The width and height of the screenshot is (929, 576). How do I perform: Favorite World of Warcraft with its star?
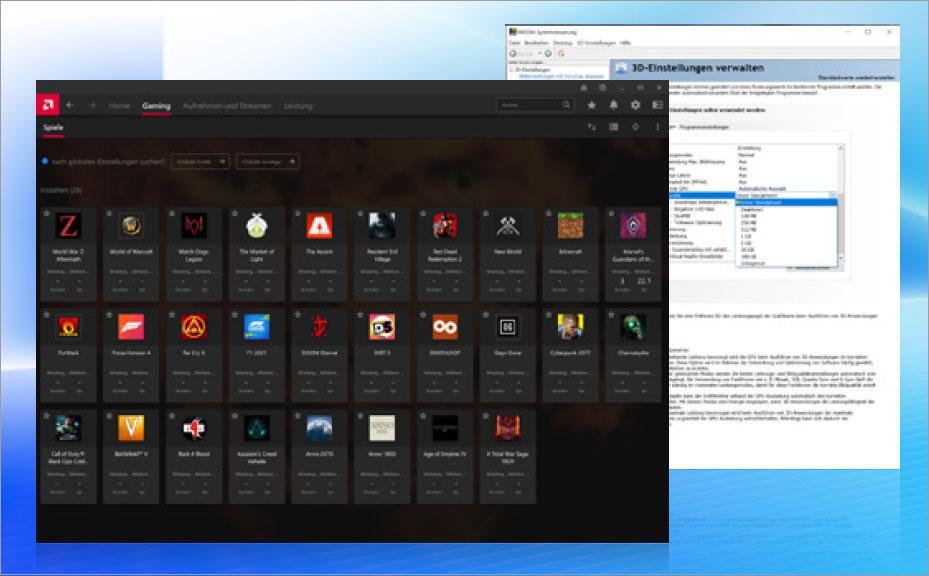pyautogui.click(x=109, y=213)
